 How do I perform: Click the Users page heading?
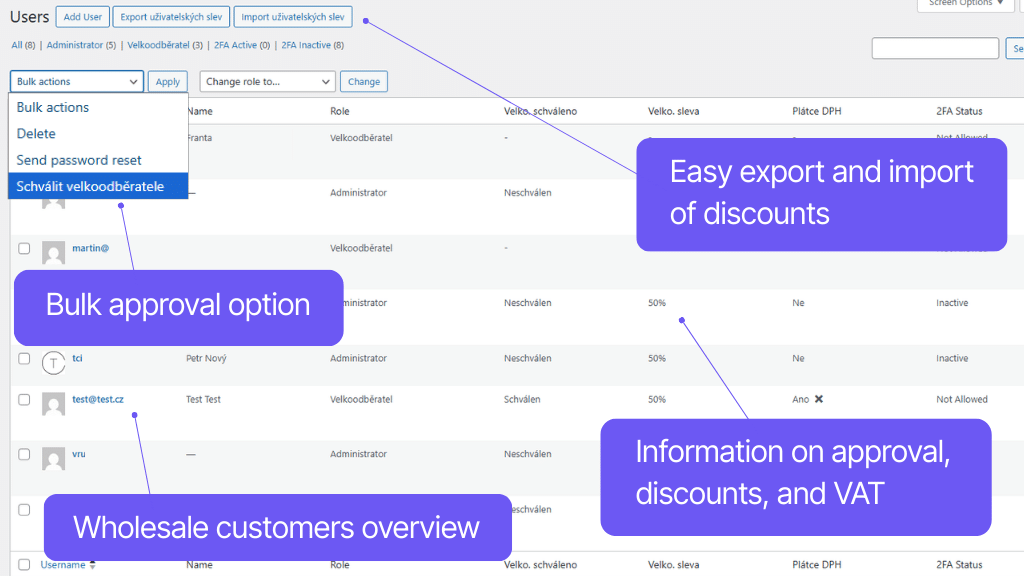pyautogui.click(x=29, y=17)
